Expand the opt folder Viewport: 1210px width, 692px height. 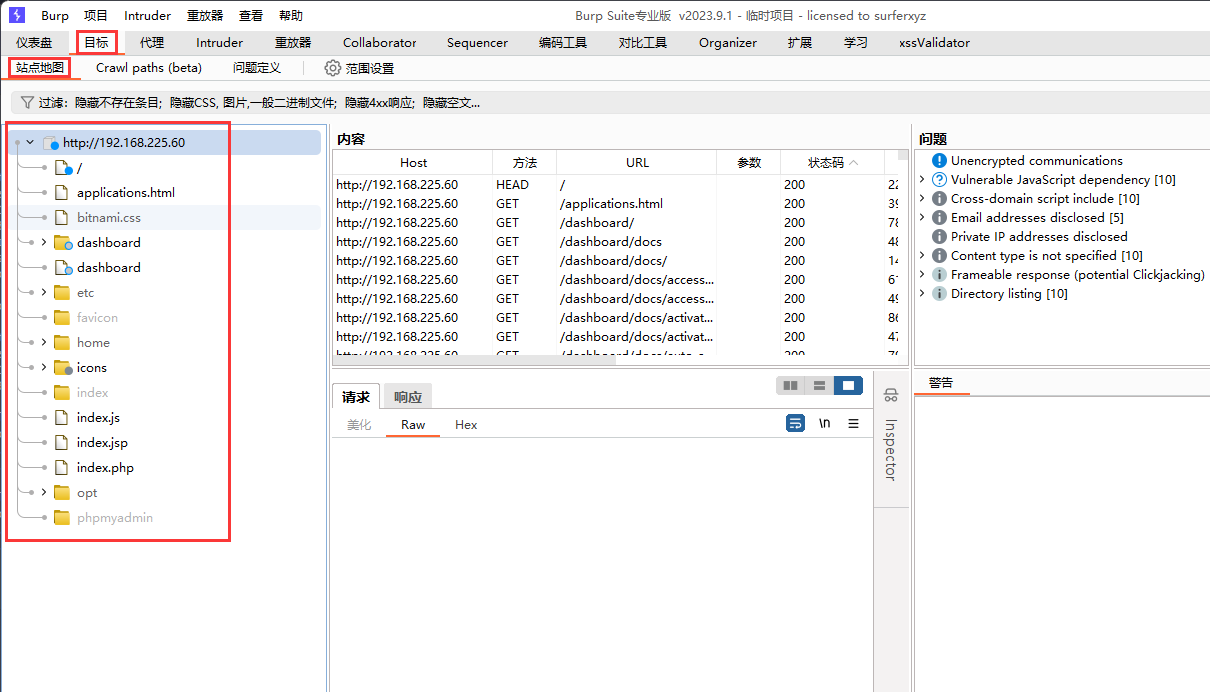coord(44,493)
